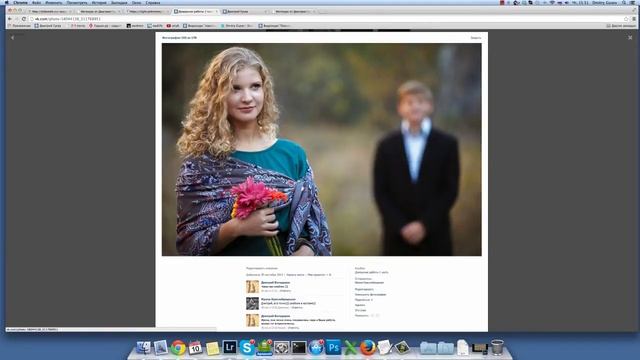
Task: Open the Справка menu
Action: [153, 2]
